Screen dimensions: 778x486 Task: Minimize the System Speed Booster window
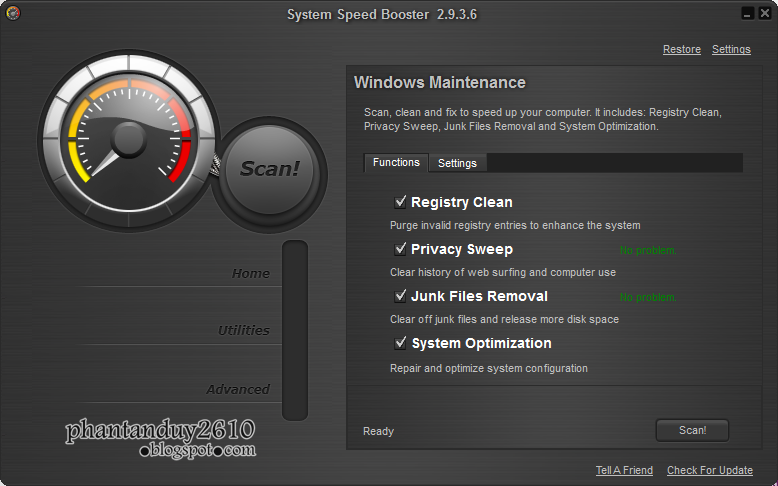[x=748, y=13]
